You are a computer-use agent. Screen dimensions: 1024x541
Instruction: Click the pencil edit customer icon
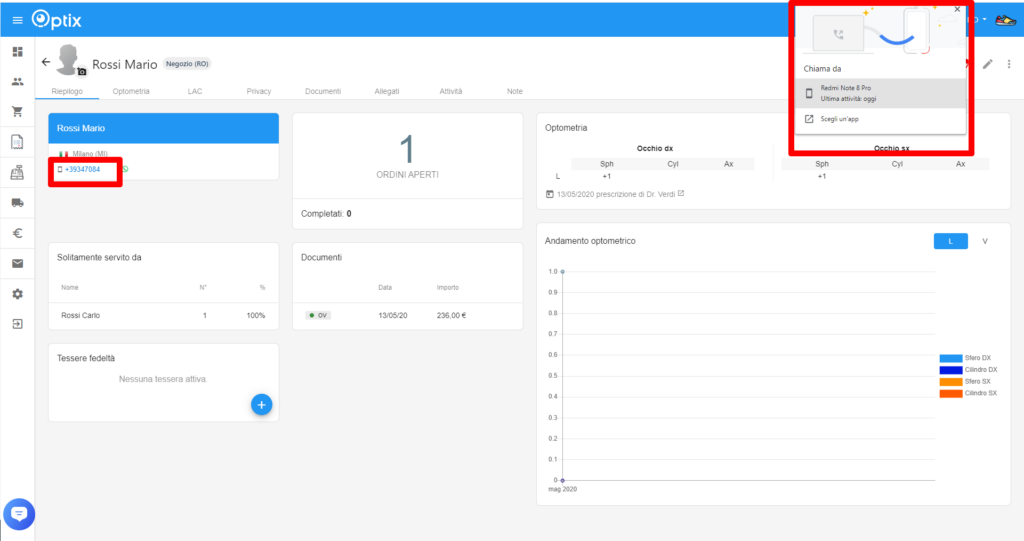tap(988, 64)
